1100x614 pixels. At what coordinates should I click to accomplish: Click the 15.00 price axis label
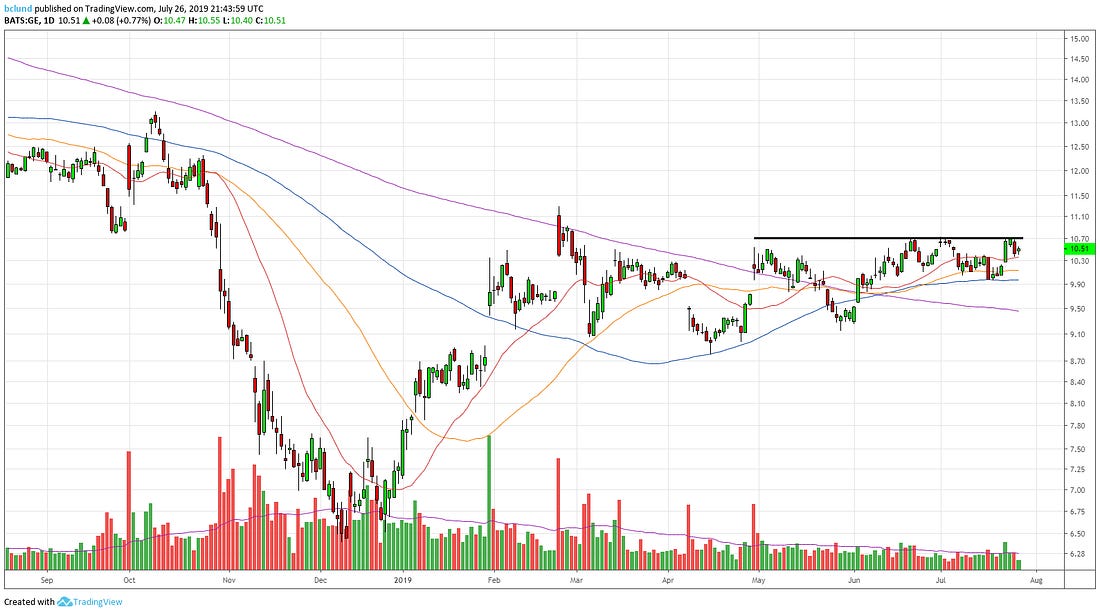(1078, 39)
